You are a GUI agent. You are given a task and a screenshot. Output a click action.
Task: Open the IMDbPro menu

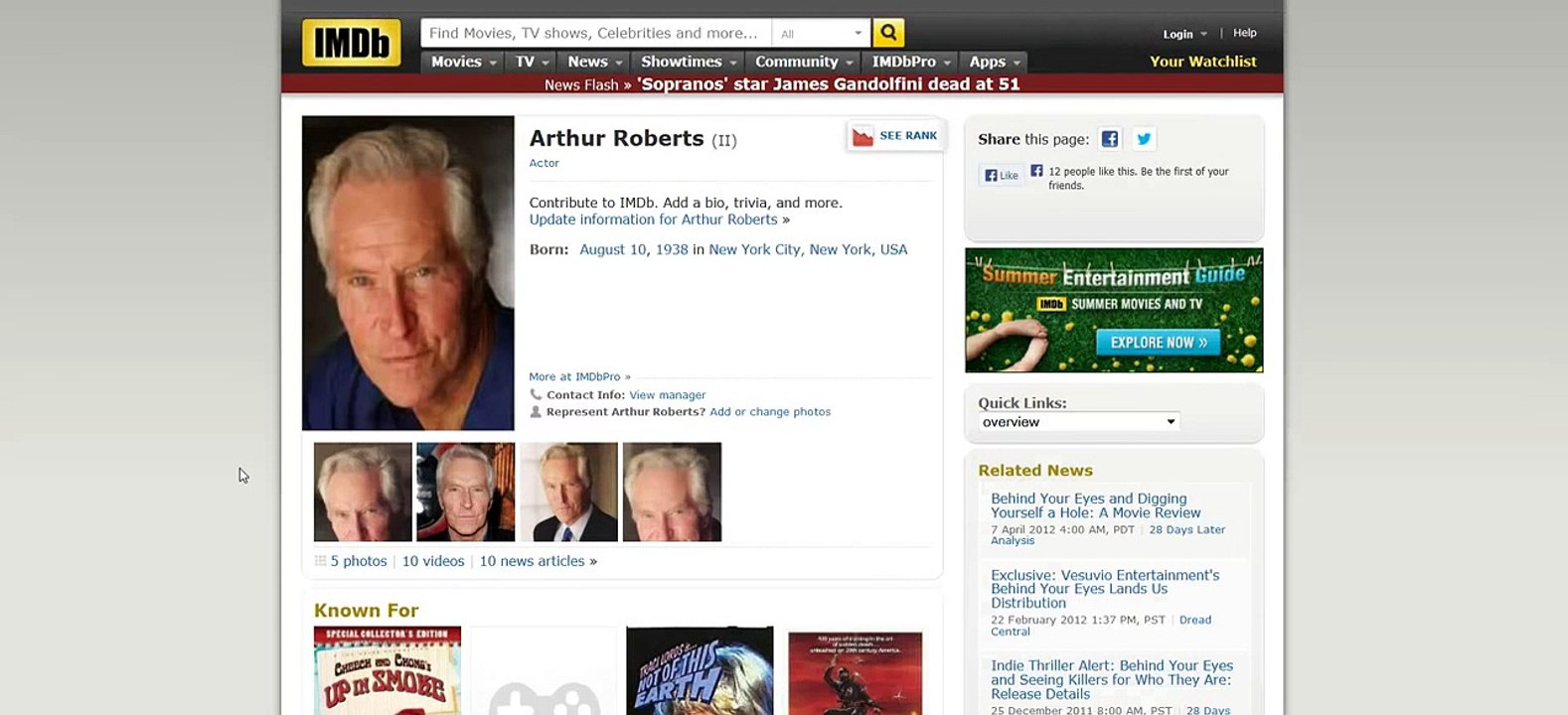pos(911,62)
